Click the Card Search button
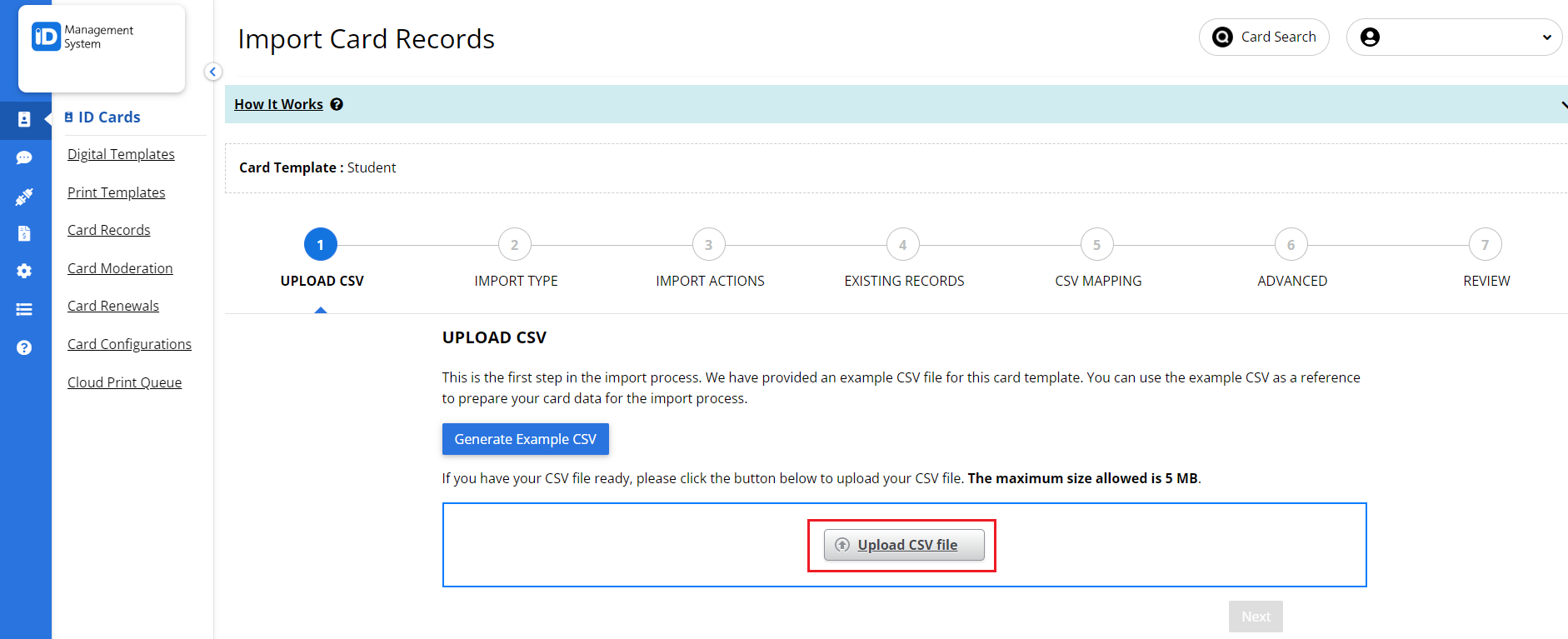Image resolution: width=1568 pixels, height=639 pixels. (1264, 37)
